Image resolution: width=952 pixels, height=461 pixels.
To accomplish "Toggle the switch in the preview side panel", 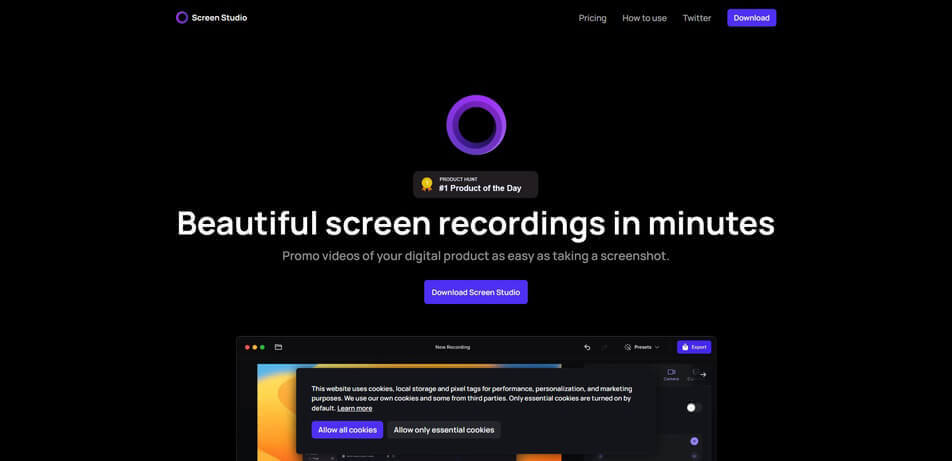I will (693, 408).
